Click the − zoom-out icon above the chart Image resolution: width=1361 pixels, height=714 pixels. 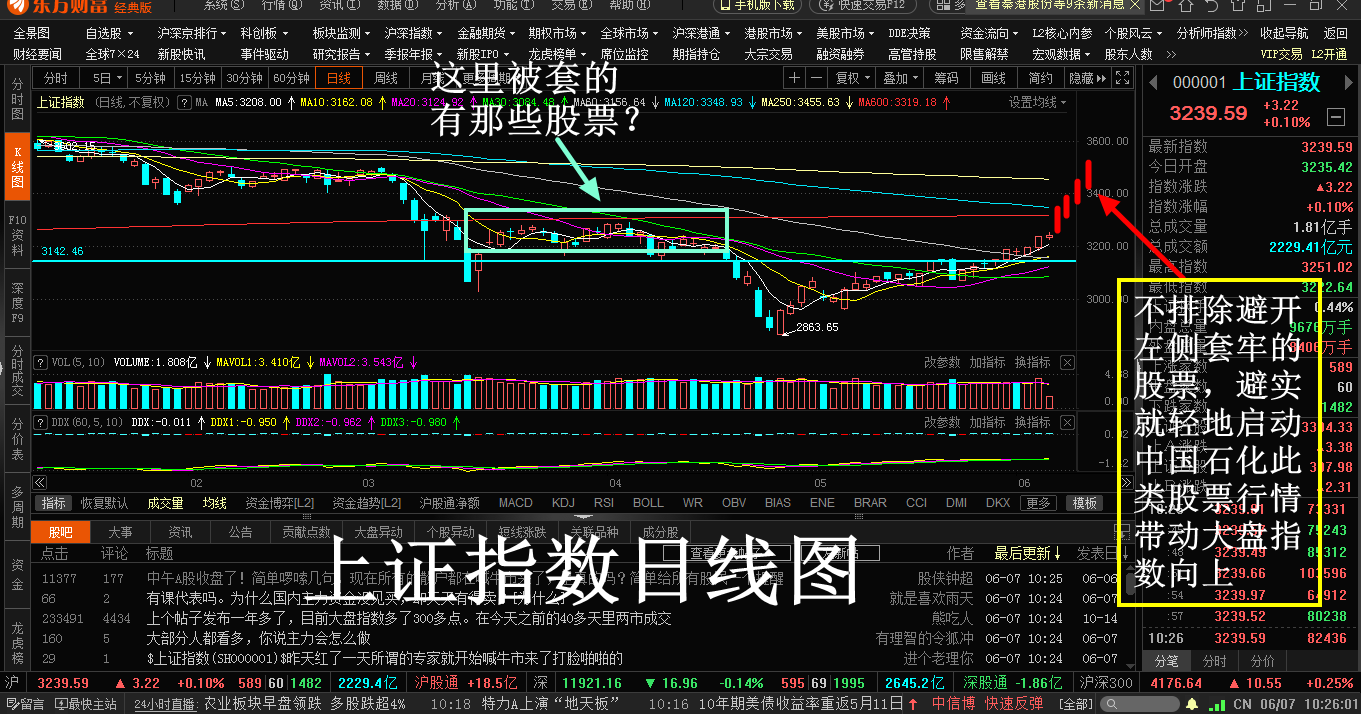click(x=816, y=78)
